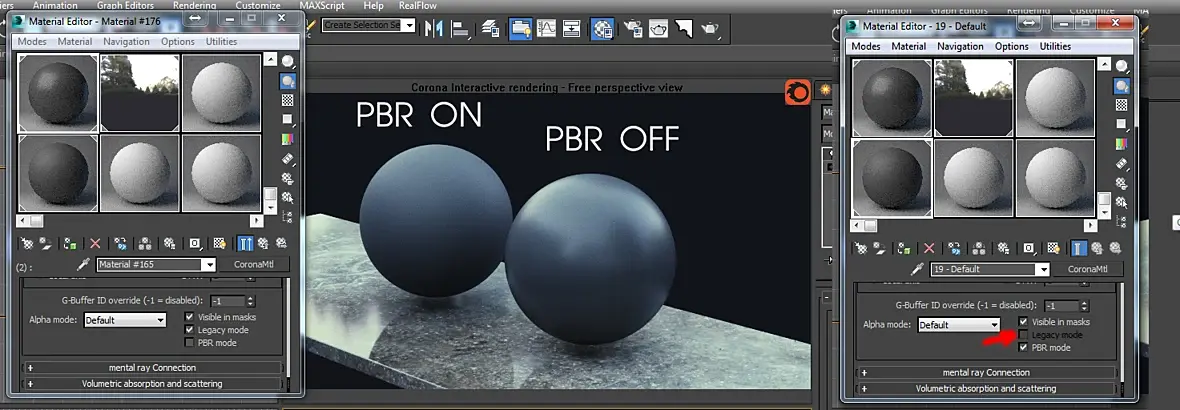Click Sample Type icon in right Material Editor
1180x410 pixels.
click(x=1121, y=66)
